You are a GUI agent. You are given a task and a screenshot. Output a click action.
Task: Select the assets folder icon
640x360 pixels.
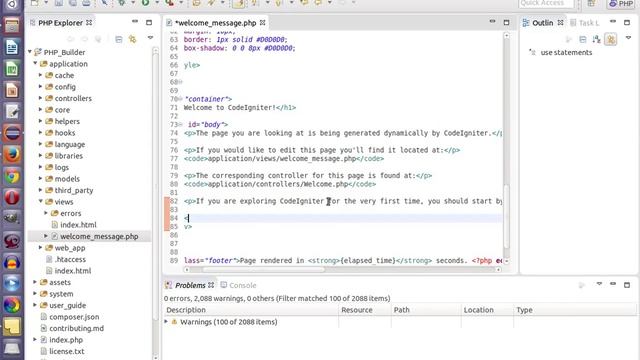[44, 282]
